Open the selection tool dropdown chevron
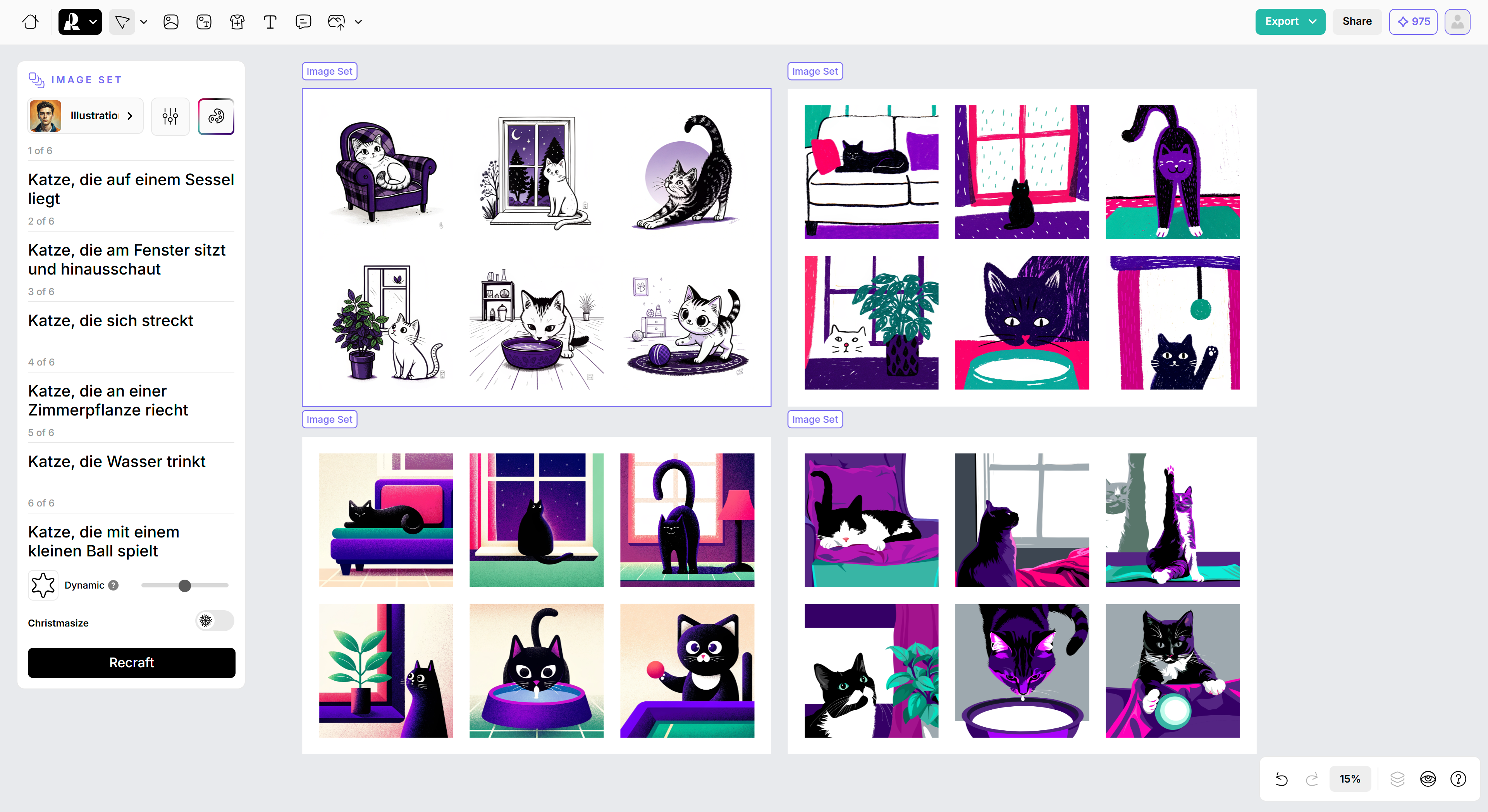 pyautogui.click(x=144, y=22)
